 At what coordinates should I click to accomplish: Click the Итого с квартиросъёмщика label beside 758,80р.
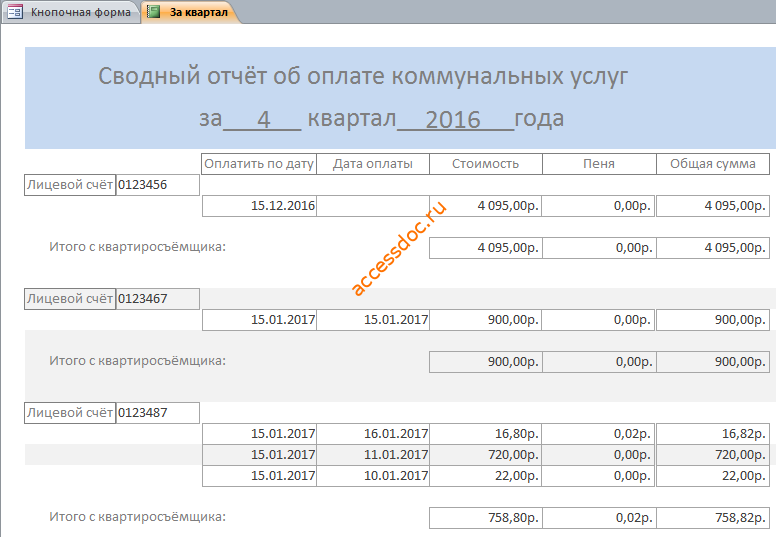137,517
